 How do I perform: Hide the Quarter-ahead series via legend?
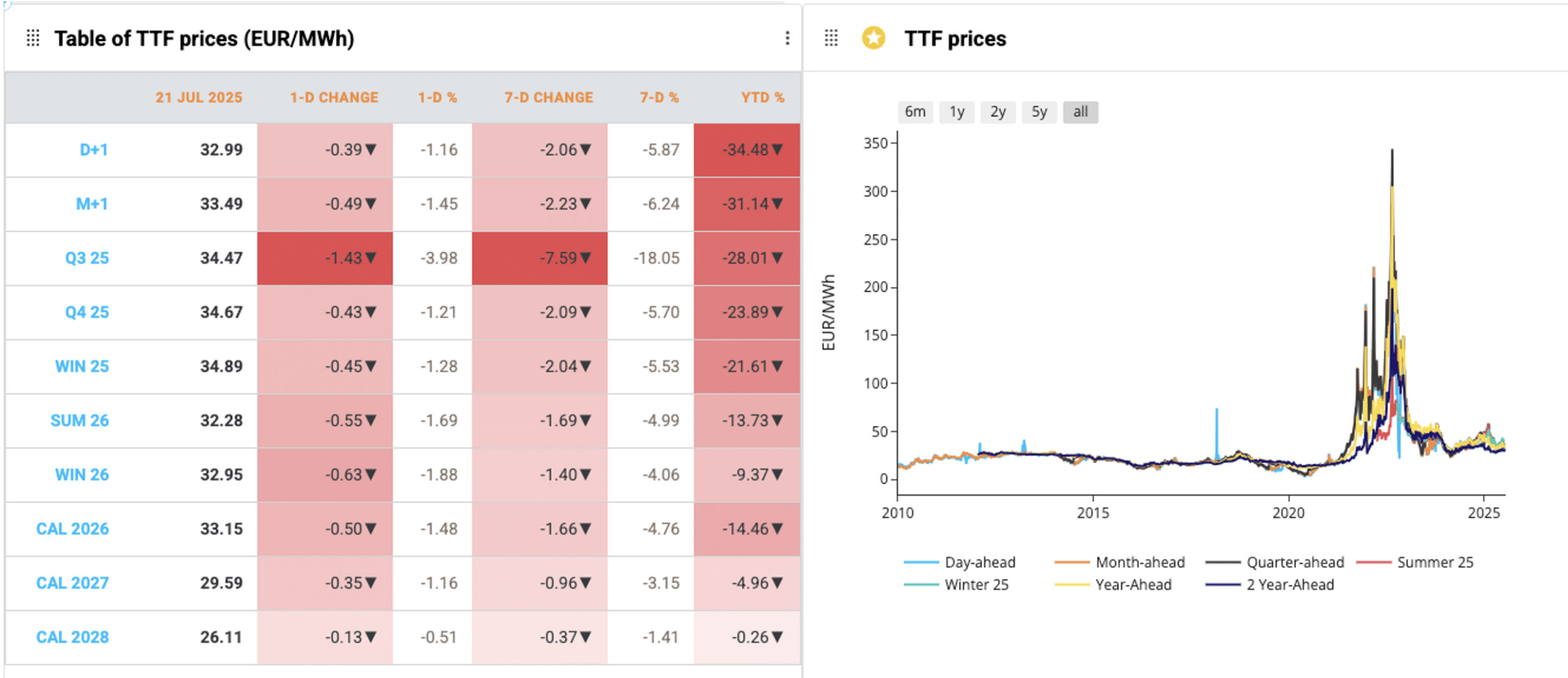pyautogui.click(x=1295, y=562)
